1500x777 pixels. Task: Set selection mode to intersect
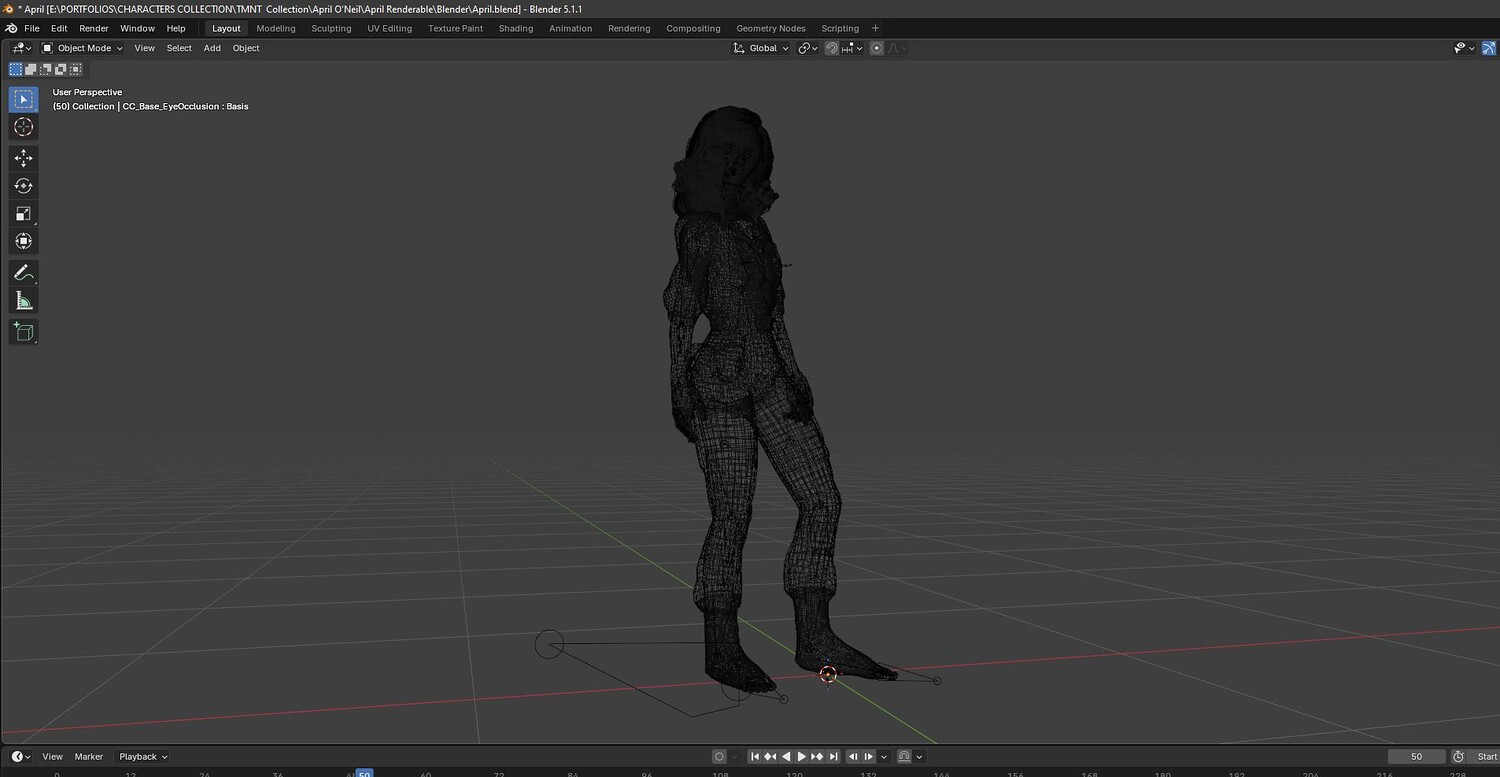coord(76,69)
